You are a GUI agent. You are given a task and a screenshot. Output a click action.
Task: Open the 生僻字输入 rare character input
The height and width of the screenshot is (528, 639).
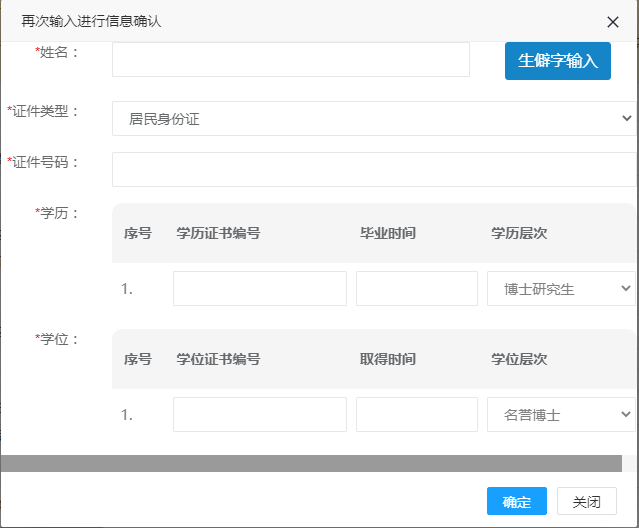[557, 61]
